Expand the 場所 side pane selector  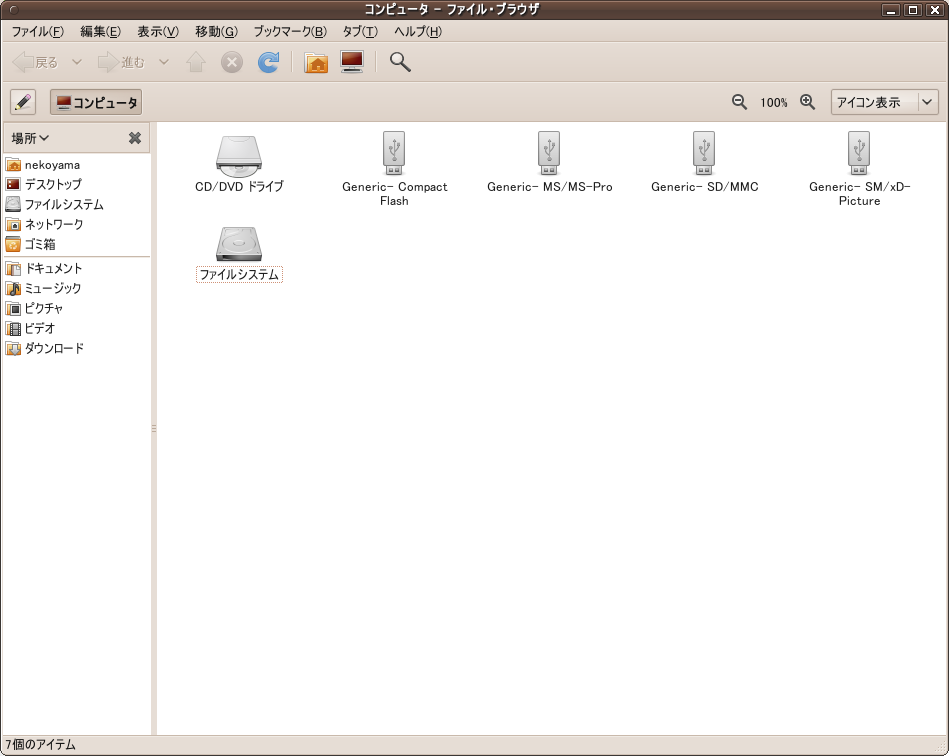point(31,138)
